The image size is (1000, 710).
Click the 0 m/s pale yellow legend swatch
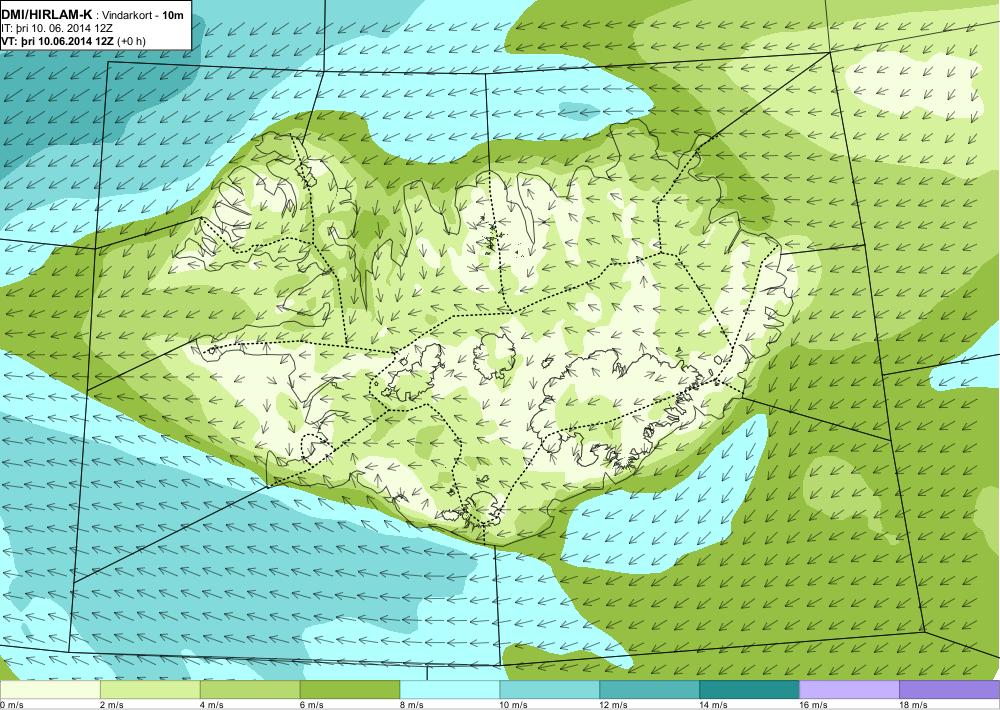50,690
